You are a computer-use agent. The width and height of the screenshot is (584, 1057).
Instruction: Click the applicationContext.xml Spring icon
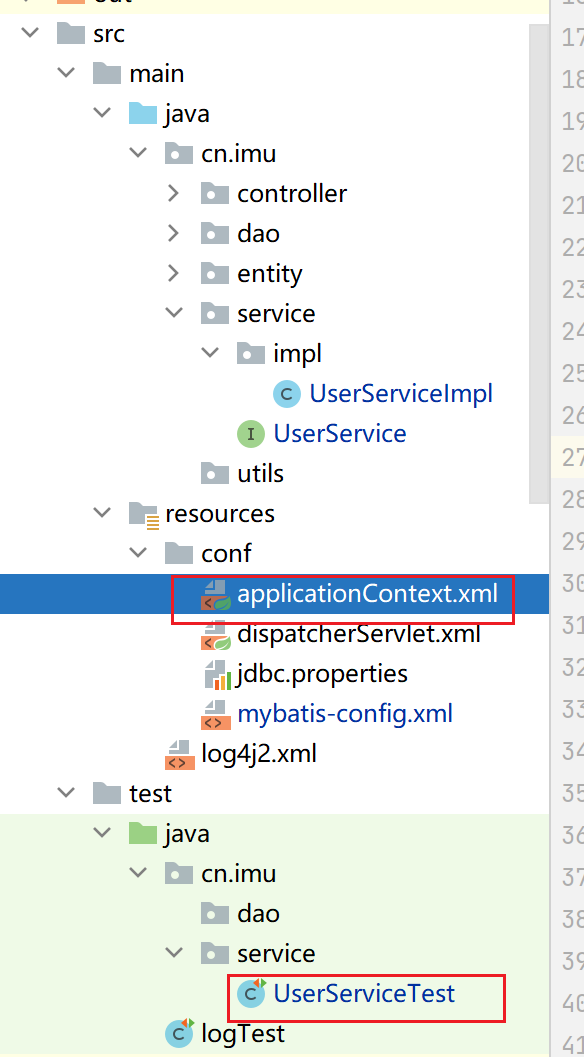click(216, 595)
